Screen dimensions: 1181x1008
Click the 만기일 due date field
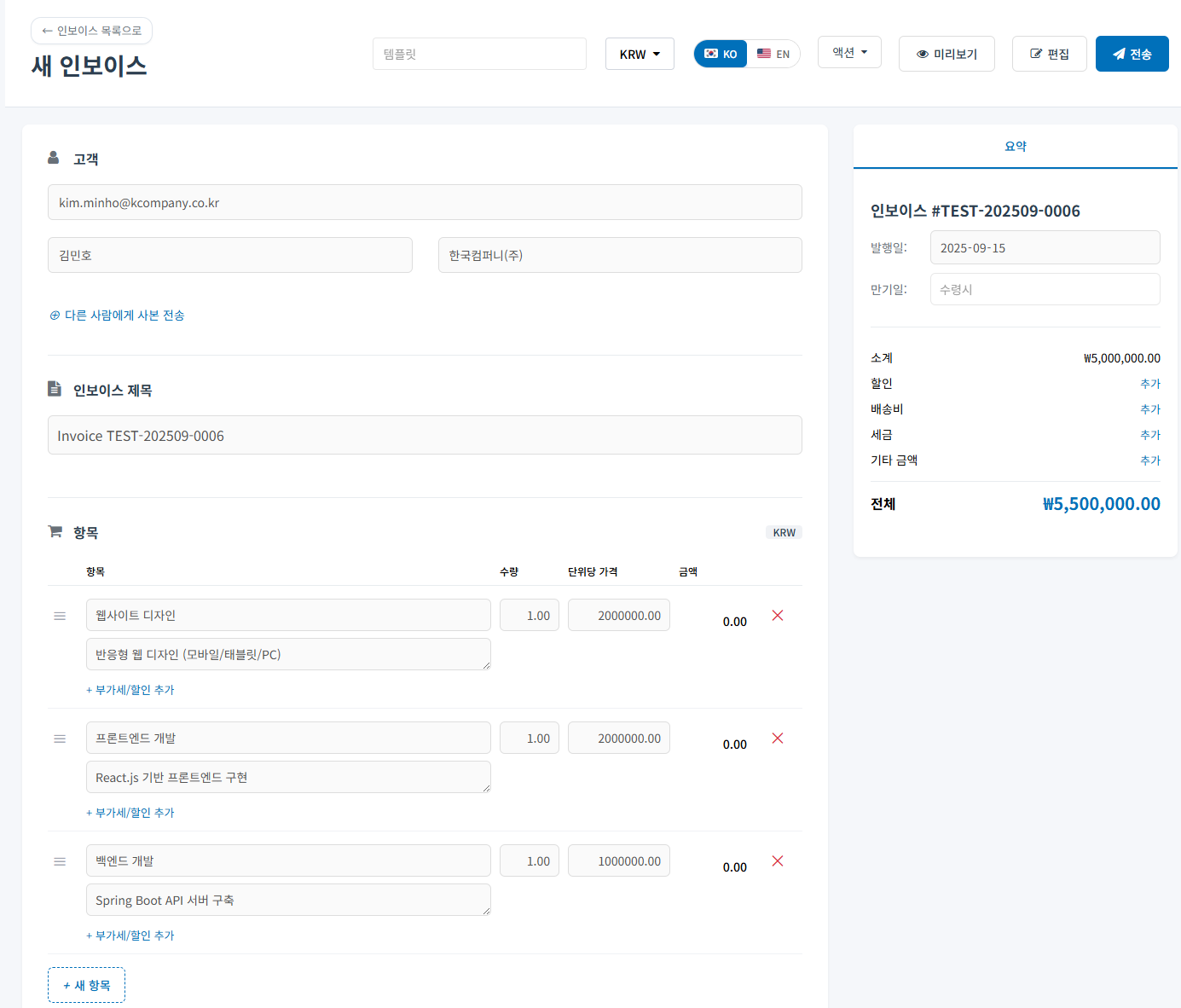(1045, 289)
